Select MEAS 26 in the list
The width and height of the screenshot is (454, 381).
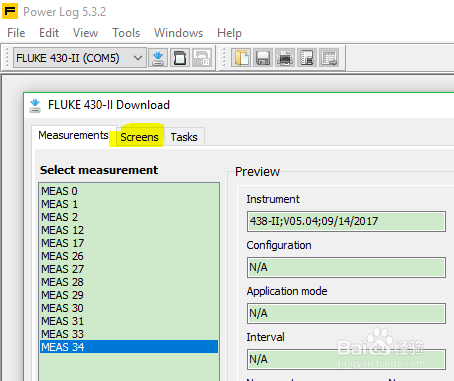129,256
